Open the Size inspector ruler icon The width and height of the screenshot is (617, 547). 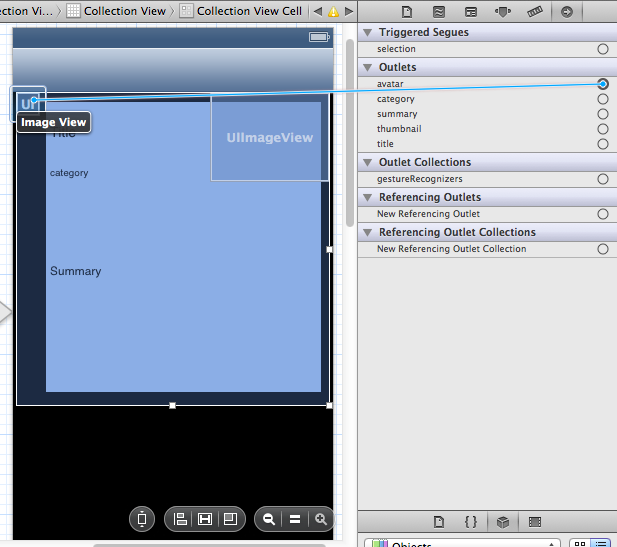coord(535,12)
